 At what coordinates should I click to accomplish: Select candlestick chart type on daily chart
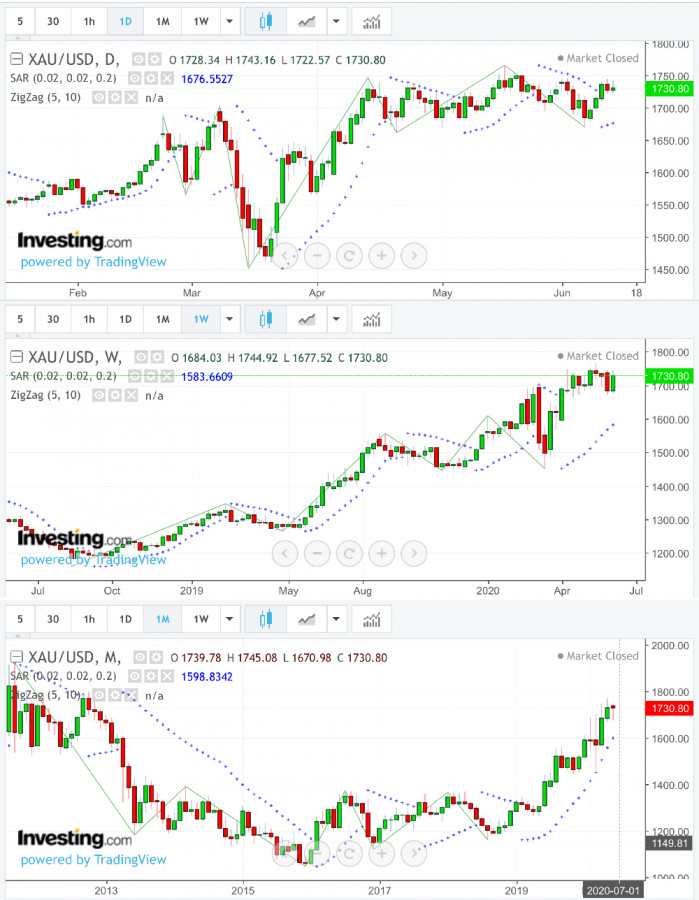pos(265,21)
